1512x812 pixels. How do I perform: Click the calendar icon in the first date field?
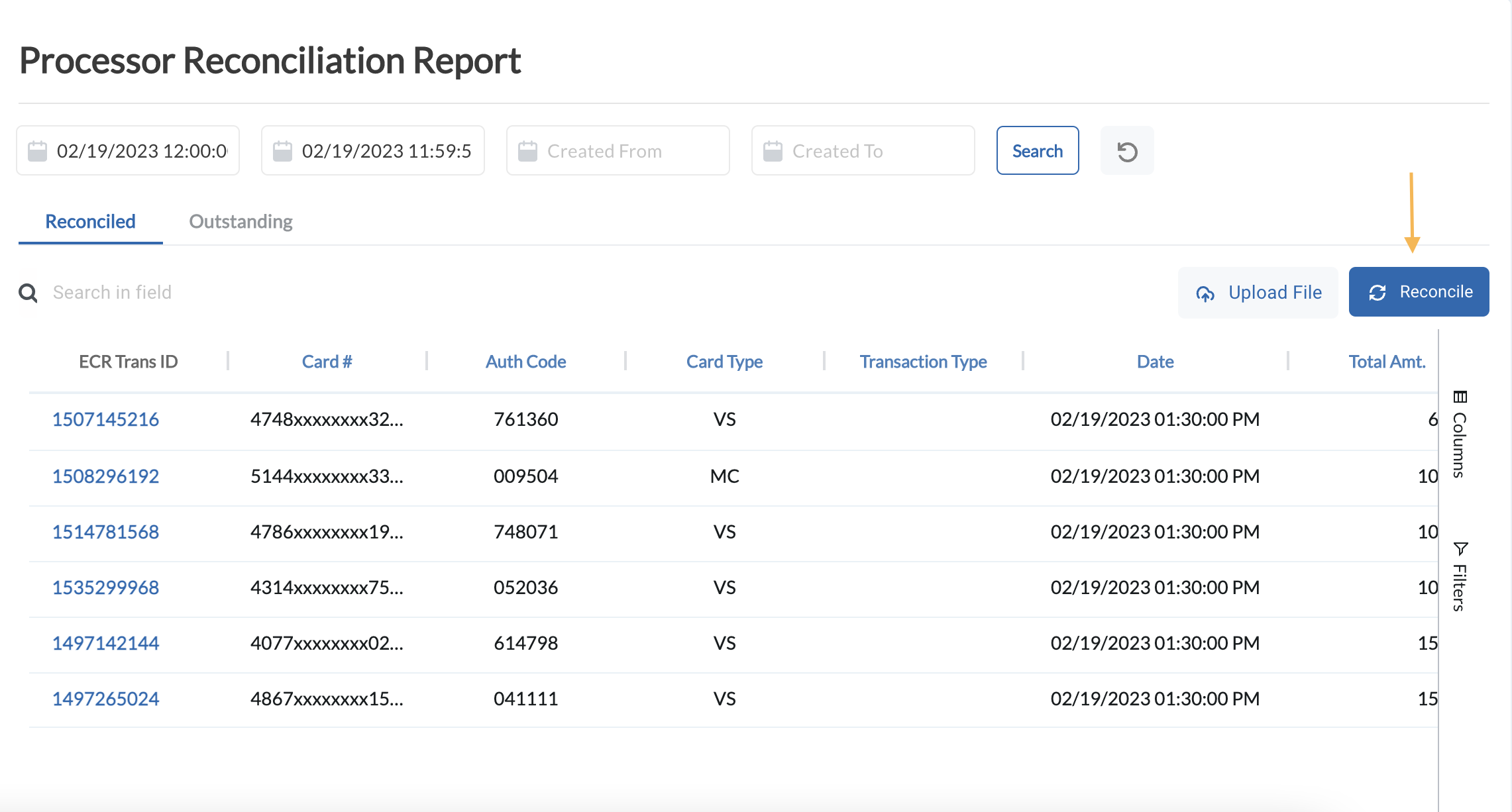pos(37,151)
